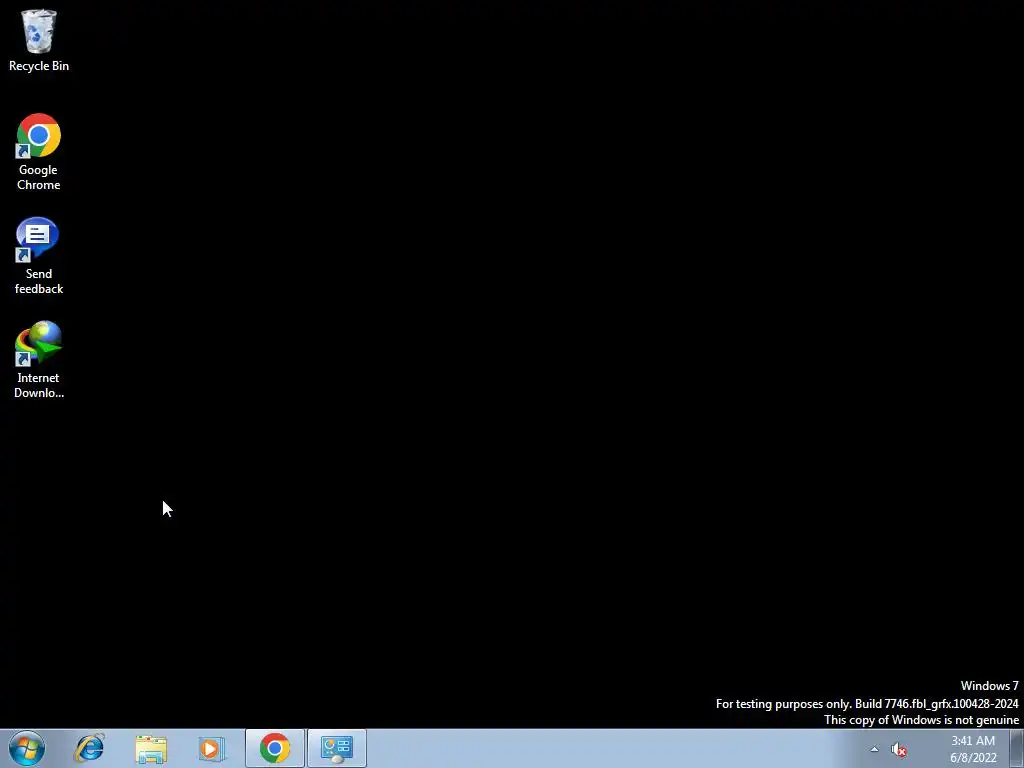Open Windows Media Player from the taskbar

212,748
